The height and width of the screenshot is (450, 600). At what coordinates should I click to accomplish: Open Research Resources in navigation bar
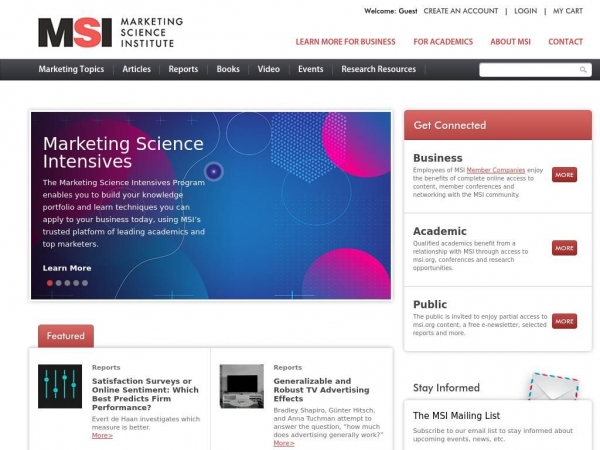pyautogui.click(x=378, y=69)
